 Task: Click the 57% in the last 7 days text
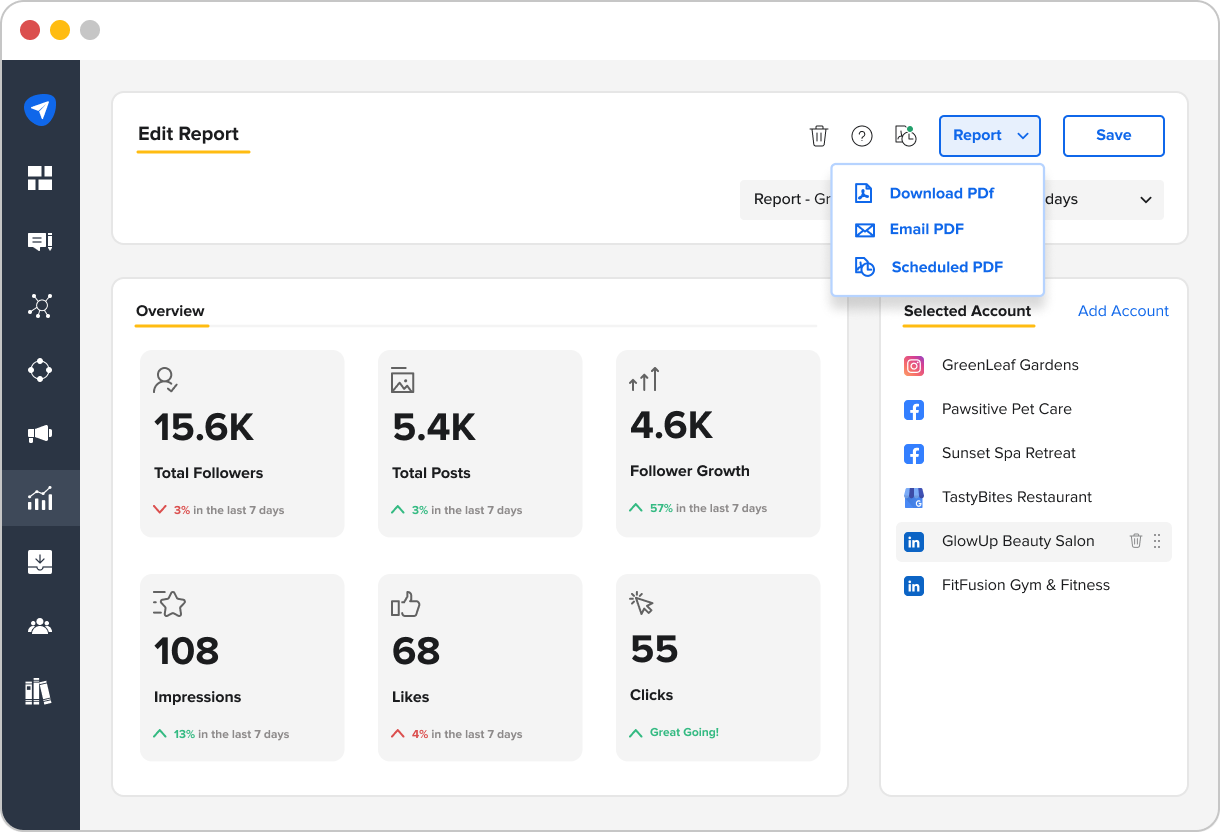coord(708,508)
